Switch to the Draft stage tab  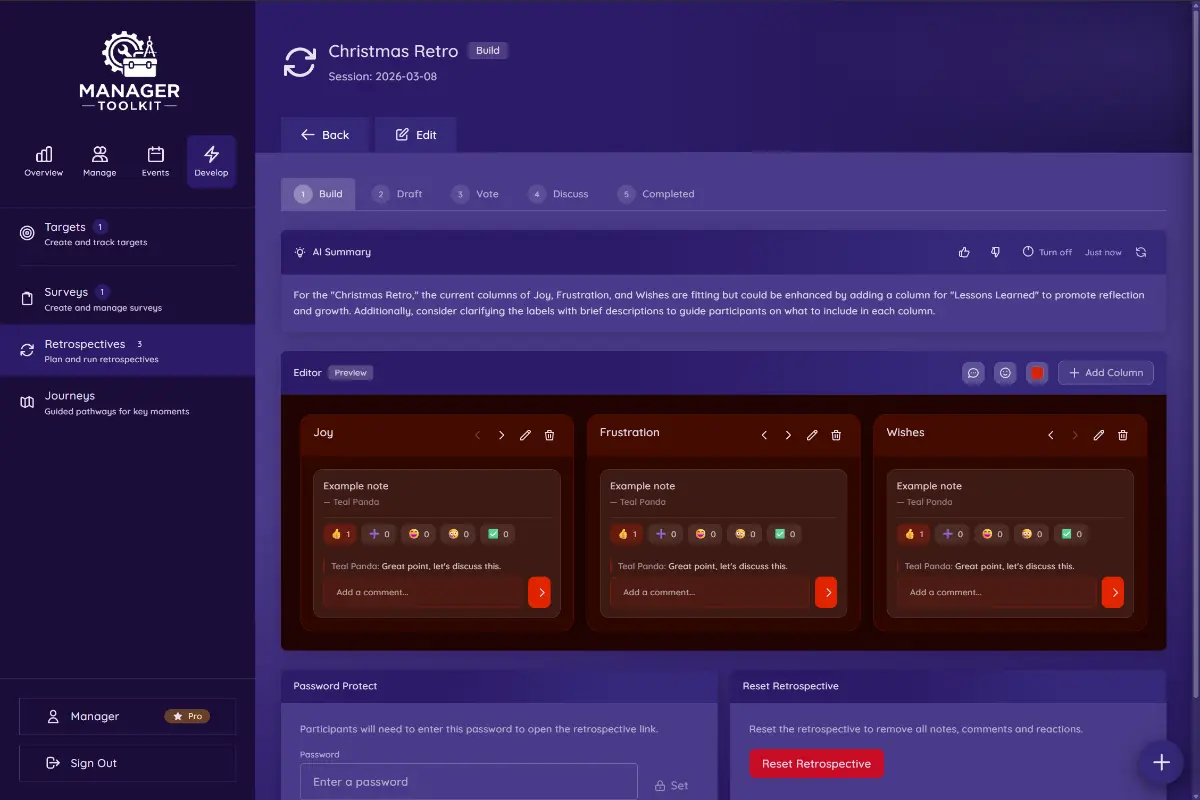coord(399,194)
